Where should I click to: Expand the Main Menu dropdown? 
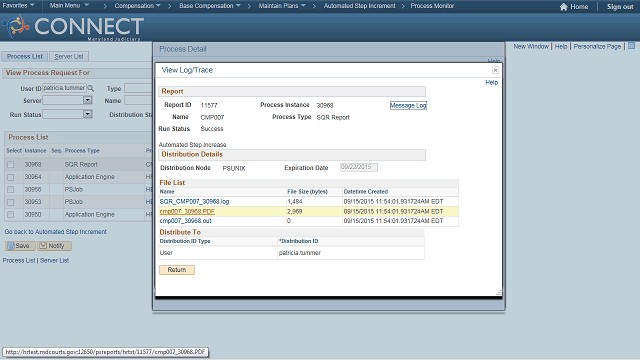69,6
